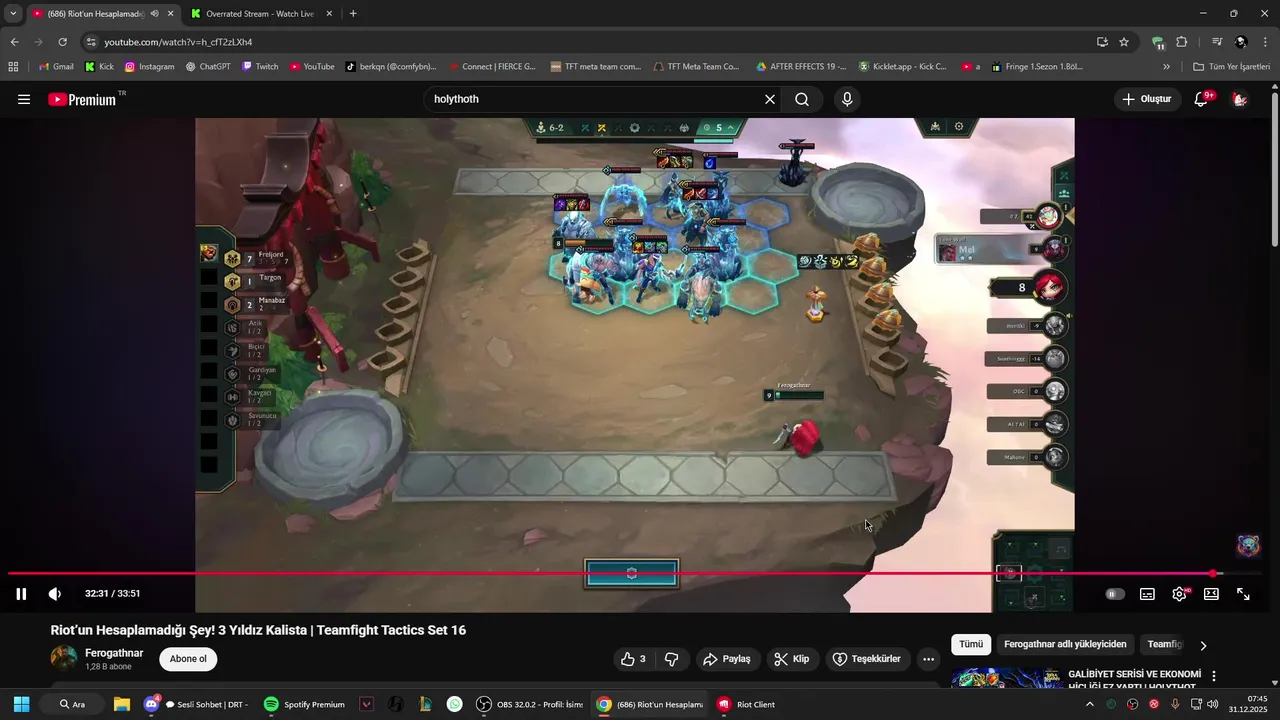Open the ChatGPT bookmark
Image resolution: width=1280 pixels, height=720 pixels.
(208, 66)
